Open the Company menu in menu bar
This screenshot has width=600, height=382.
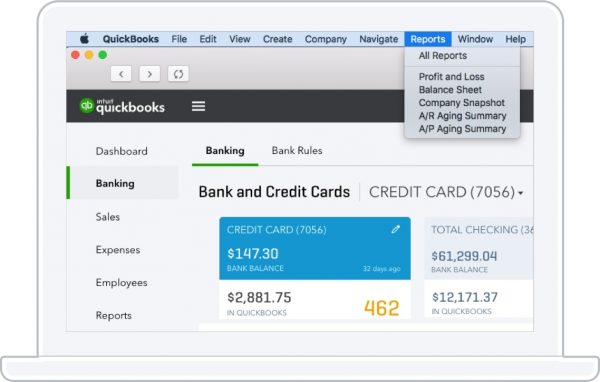point(326,39)
